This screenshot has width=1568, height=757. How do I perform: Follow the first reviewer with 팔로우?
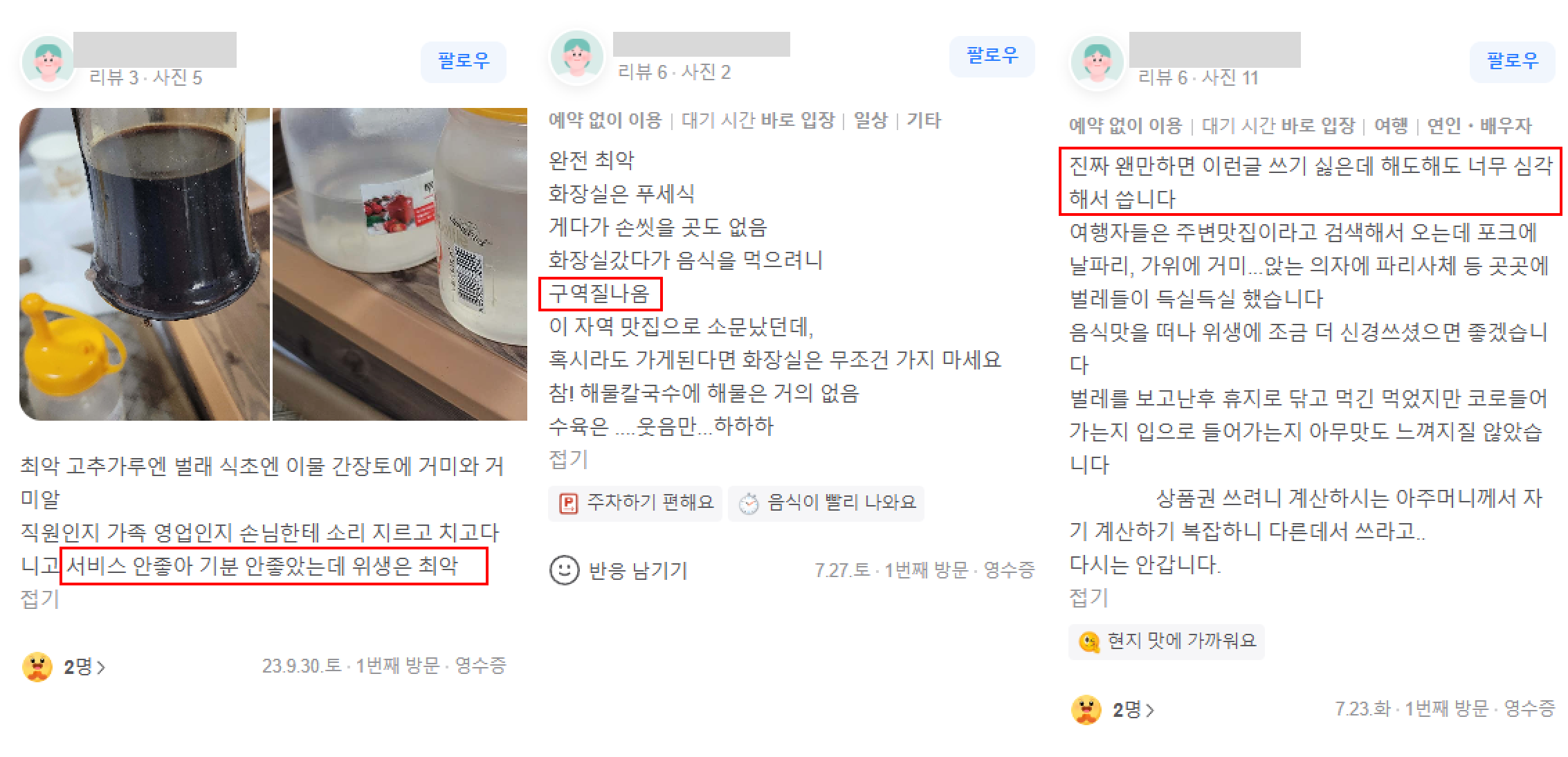tap(464, 62)
